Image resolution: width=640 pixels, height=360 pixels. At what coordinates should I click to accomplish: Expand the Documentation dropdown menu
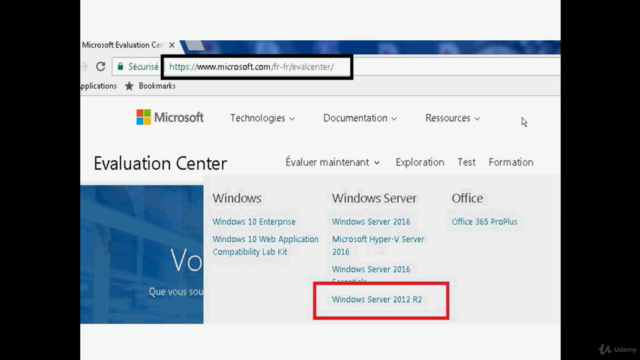click(x=360, y=118)
